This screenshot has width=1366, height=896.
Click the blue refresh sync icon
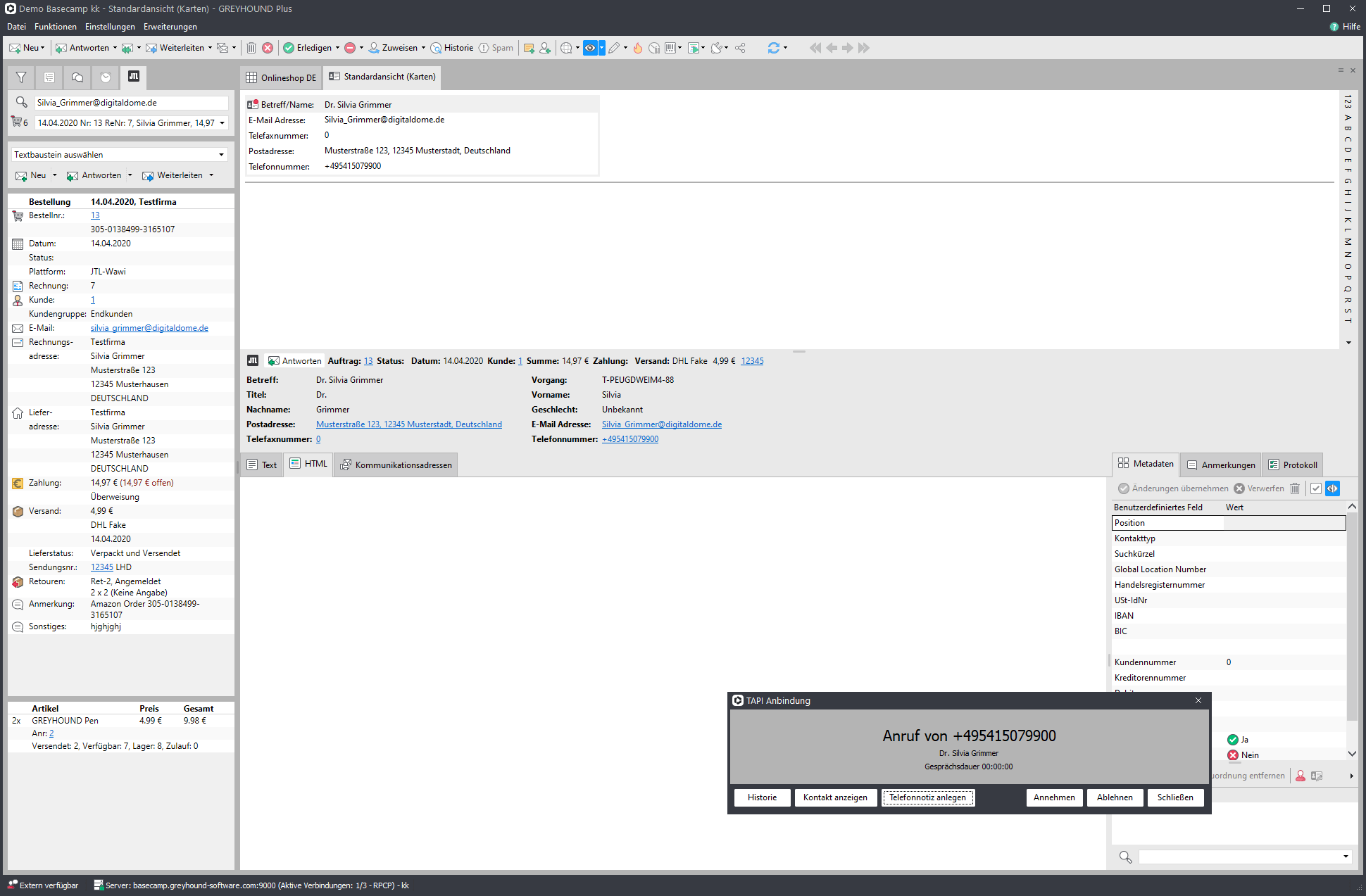pyautogui.click(x=773, y=48)
